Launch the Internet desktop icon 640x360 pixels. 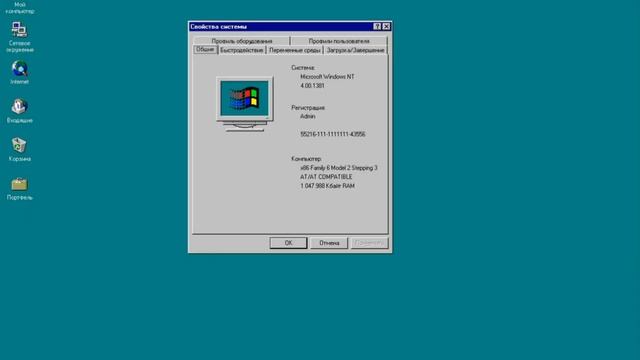(x=19, y=72)
